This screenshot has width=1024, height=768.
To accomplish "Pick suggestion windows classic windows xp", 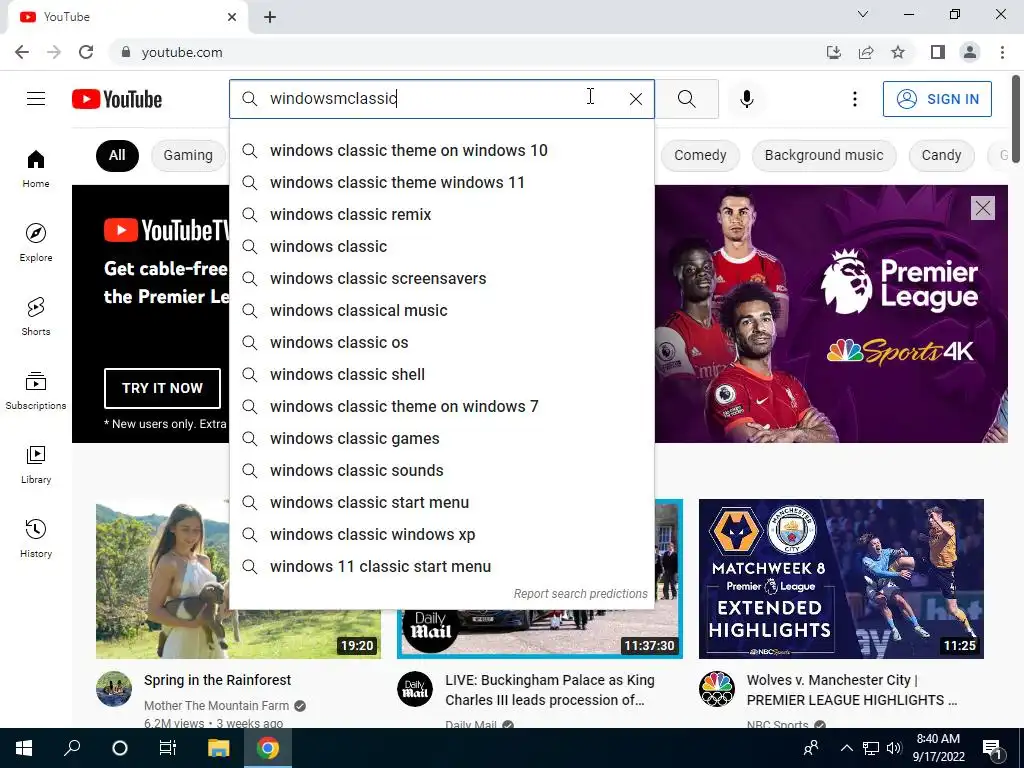I will [441, 534].
